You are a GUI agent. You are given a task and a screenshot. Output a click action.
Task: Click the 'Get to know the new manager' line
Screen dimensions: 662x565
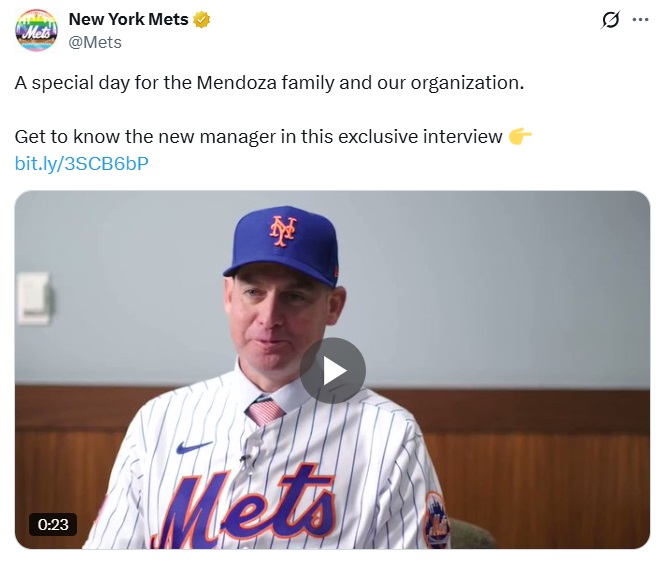coord(258,137)
